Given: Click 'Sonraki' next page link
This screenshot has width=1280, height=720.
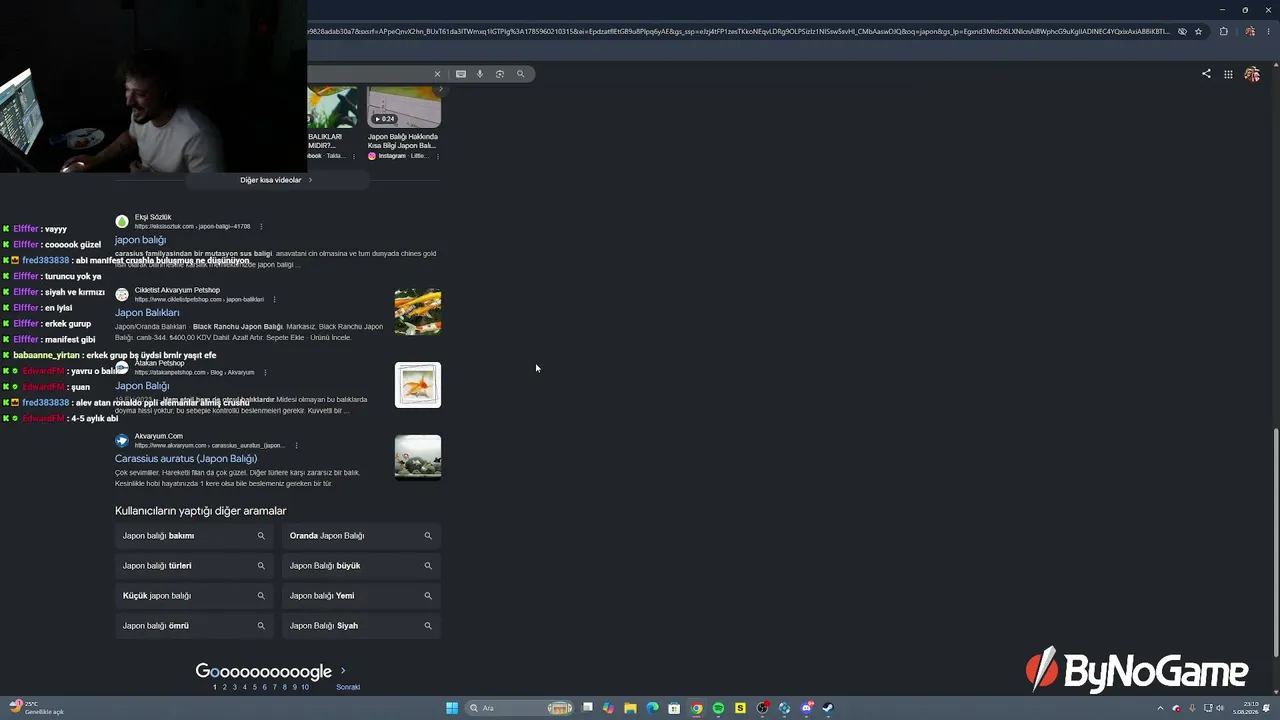Looking at the screenshot, I should pos(348,688).
